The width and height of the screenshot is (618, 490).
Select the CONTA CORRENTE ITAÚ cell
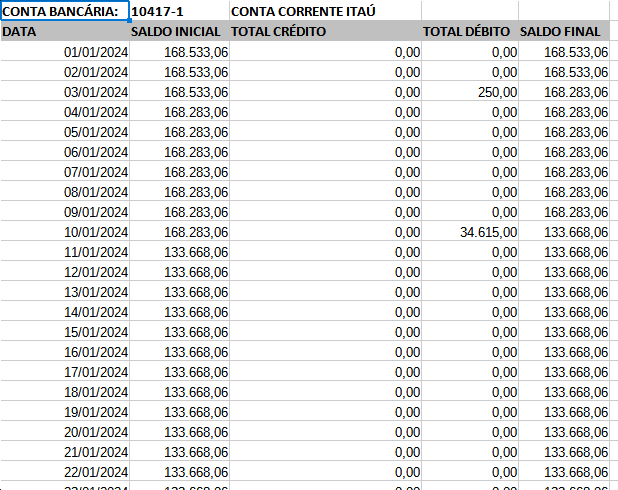pyautogui.click(x=325, y=11)
